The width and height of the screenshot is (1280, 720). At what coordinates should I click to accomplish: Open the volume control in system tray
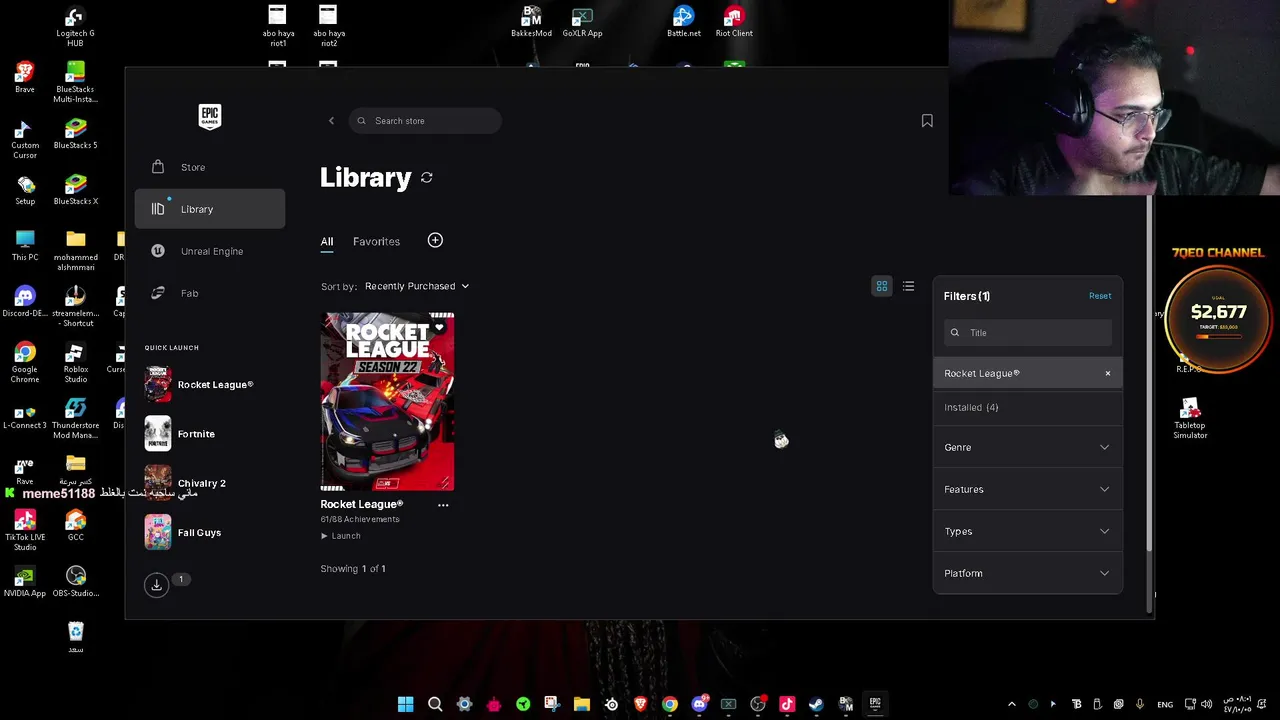(x=1207, y=704)
